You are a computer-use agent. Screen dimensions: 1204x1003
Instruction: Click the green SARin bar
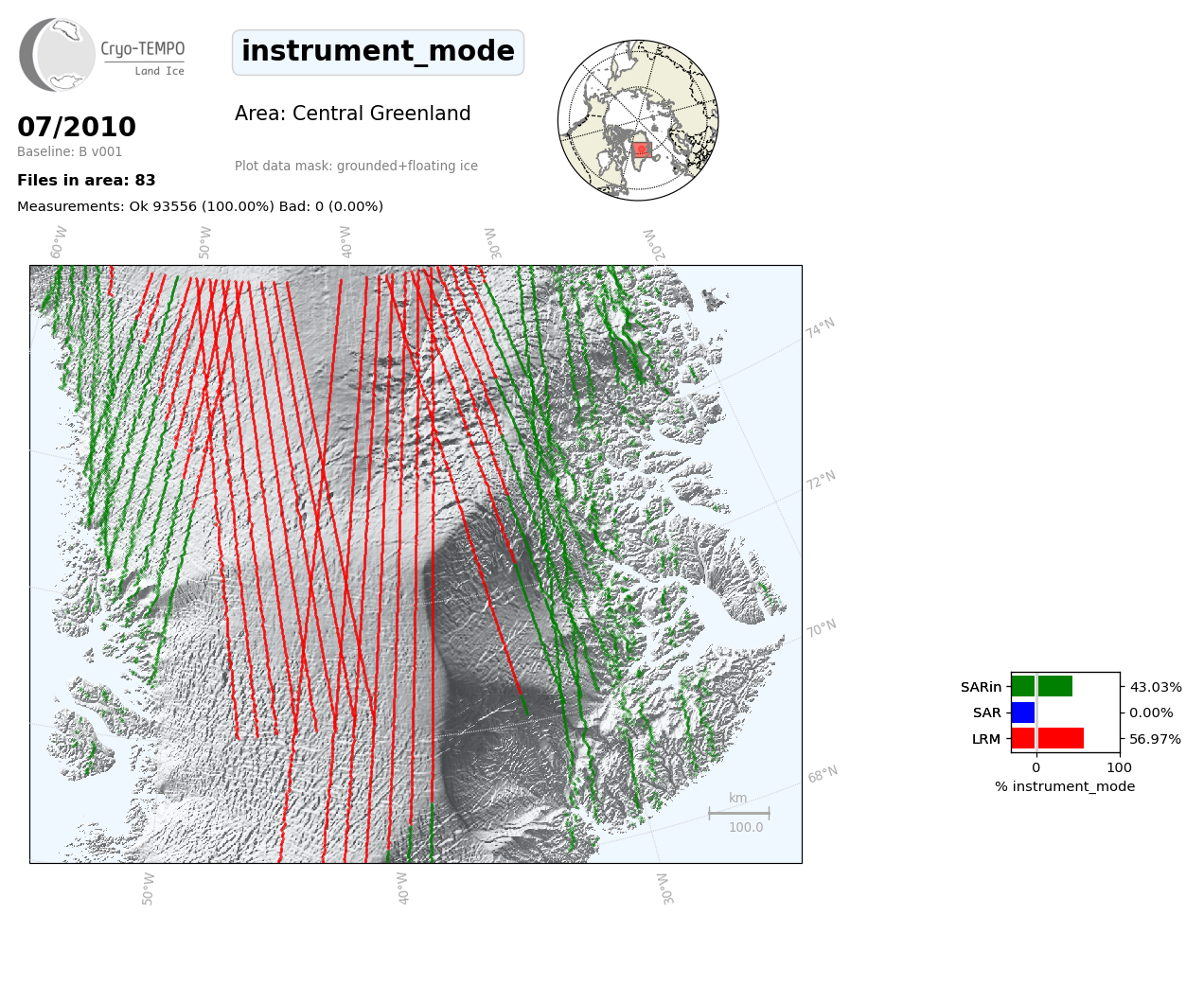point(1042,687)
